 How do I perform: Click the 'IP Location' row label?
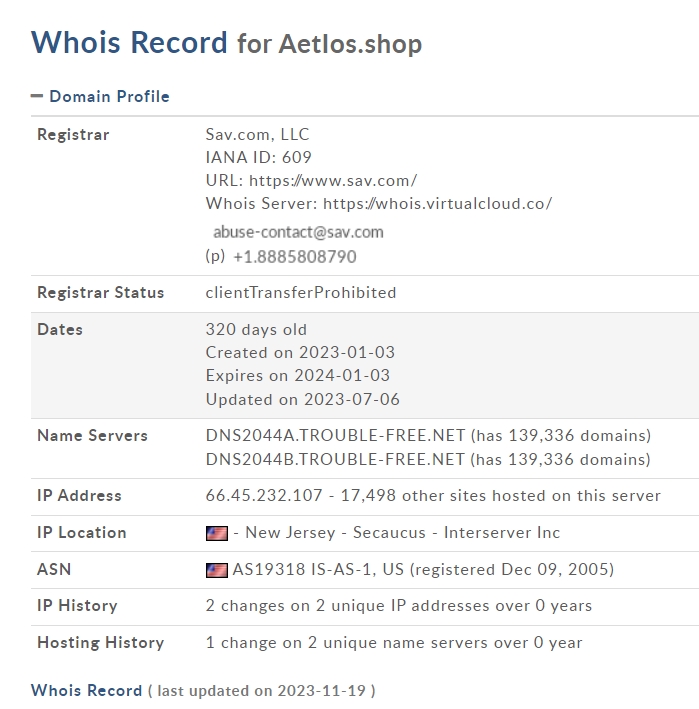point(81,533)
